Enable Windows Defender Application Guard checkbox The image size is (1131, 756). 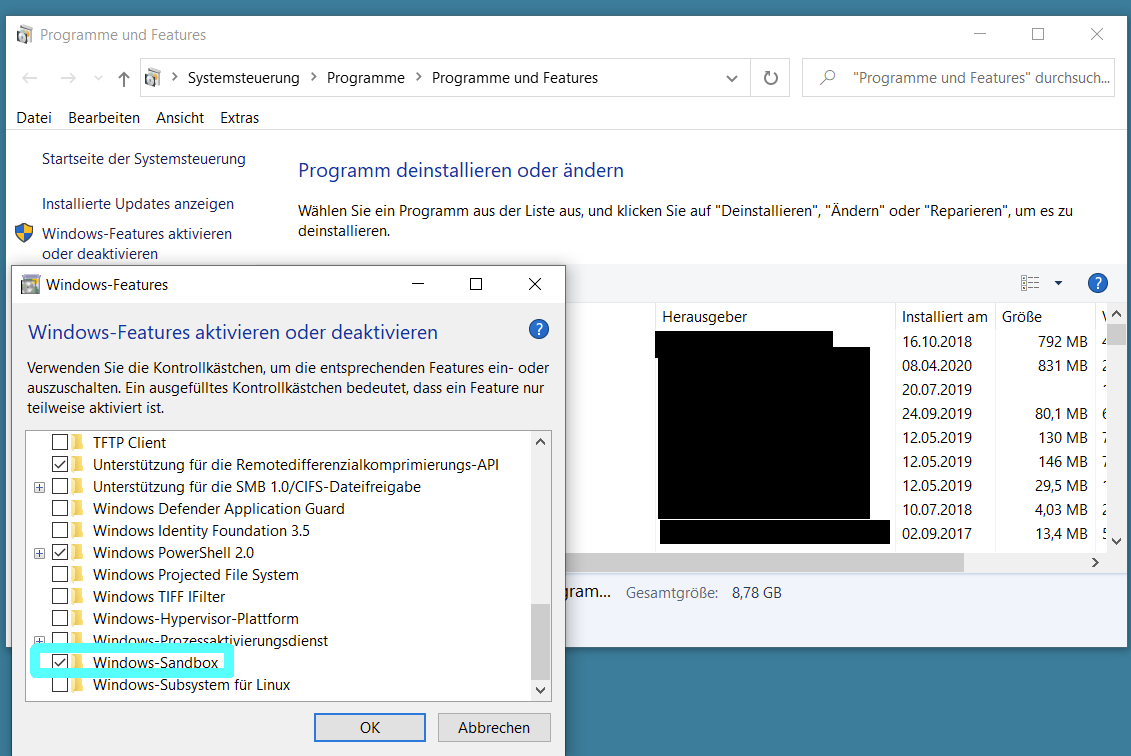(x=60, y=509)
